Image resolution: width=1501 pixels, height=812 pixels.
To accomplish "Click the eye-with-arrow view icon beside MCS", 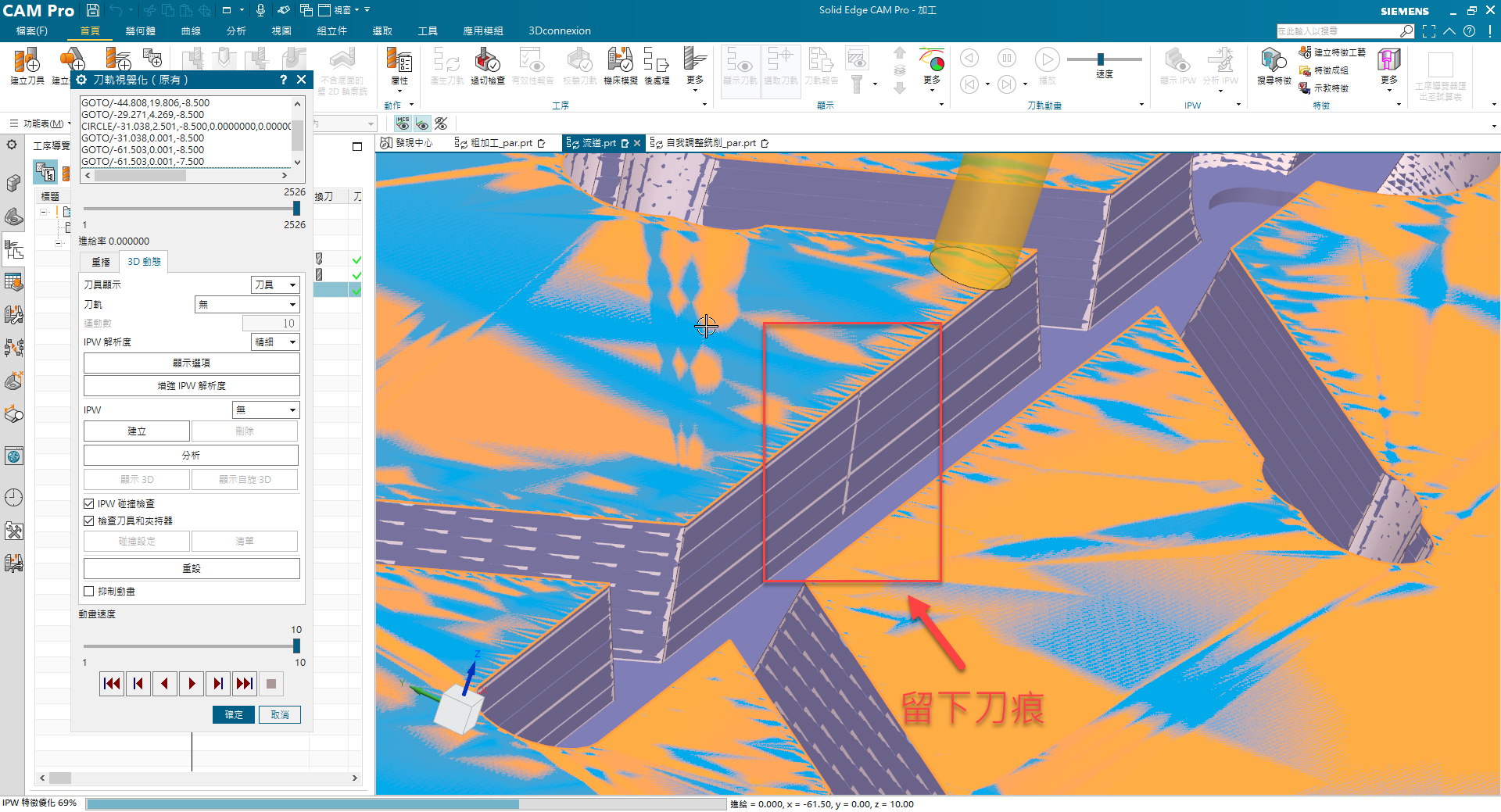I will pos(422,123).
